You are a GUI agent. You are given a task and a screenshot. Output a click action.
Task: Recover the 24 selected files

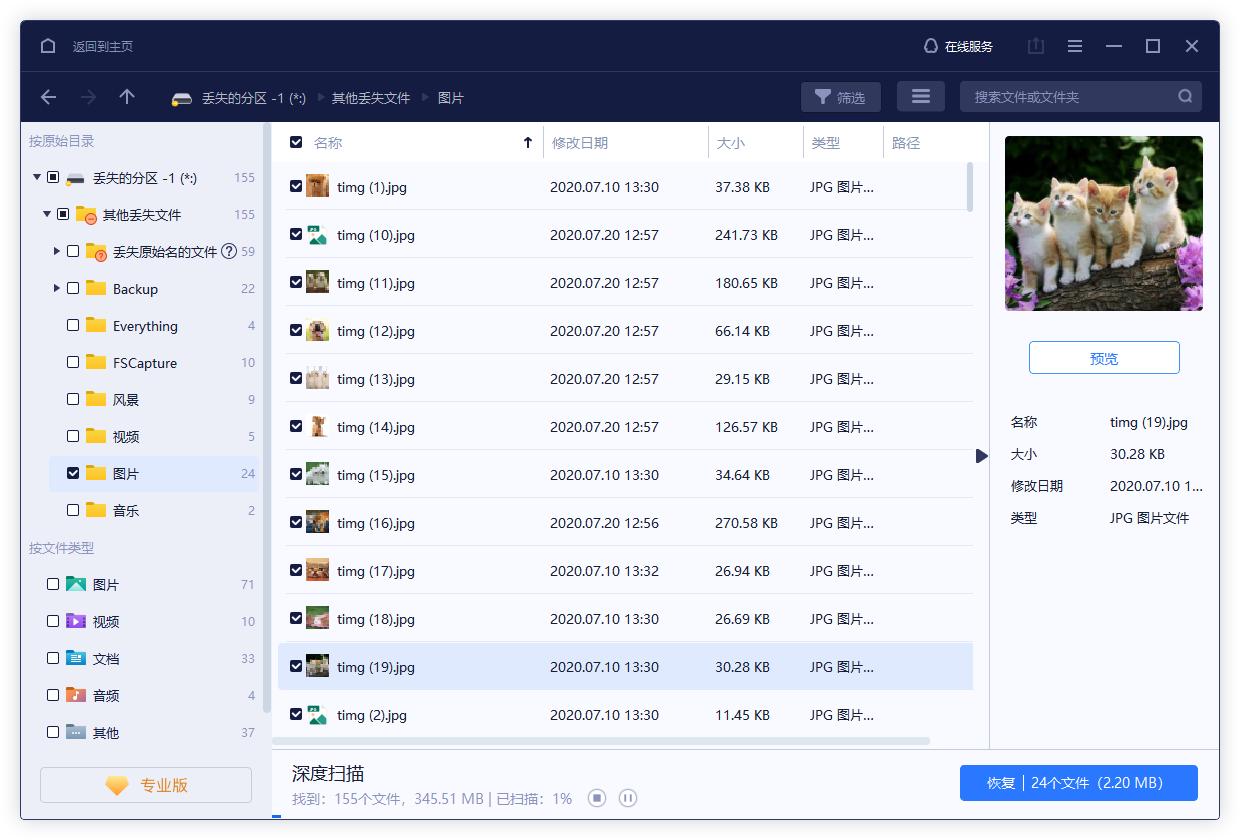pos(1078,784)
